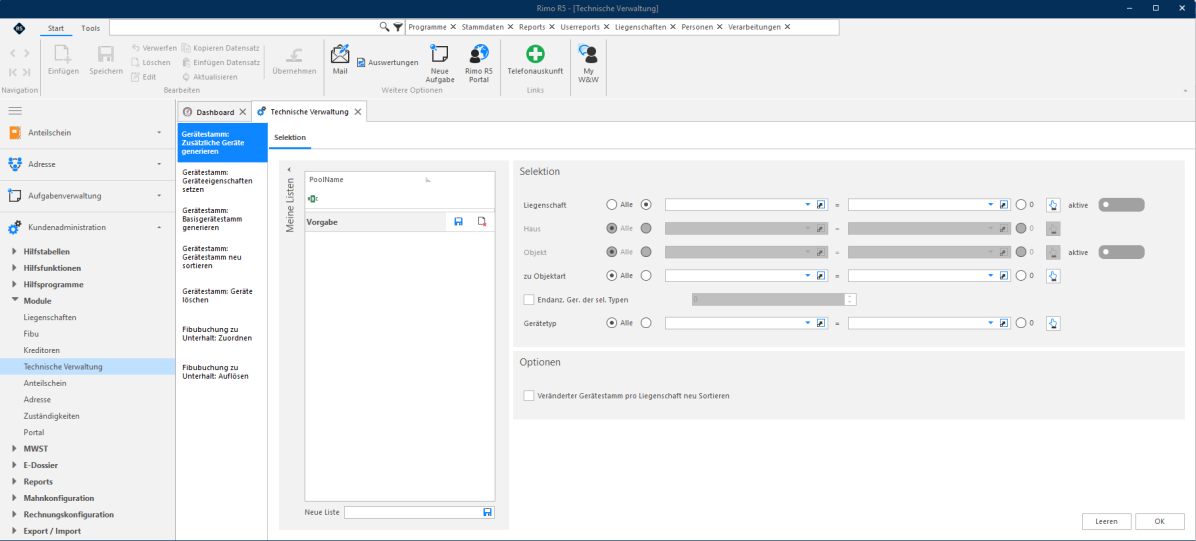This screenshot has height=541, width=1196.
Task: Select the Alle radio for Liegenschaft
Action: (x=611, y=204)
